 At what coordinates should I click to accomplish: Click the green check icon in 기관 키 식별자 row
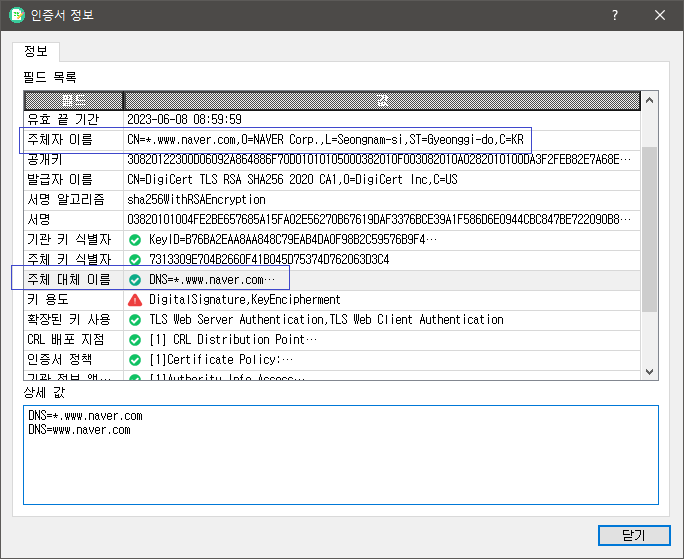coord(135,240)
